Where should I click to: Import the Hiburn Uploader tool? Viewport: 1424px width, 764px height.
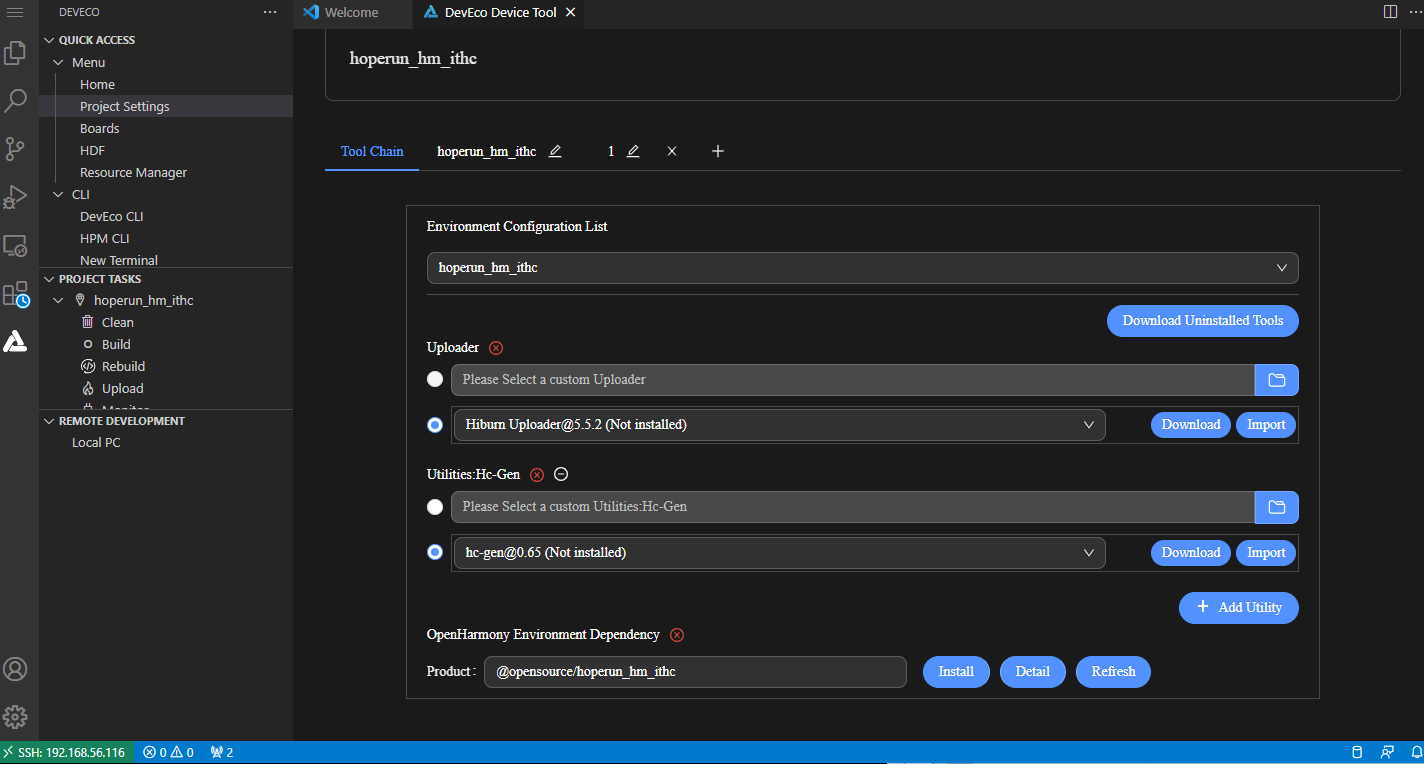tap(1266, 425)
